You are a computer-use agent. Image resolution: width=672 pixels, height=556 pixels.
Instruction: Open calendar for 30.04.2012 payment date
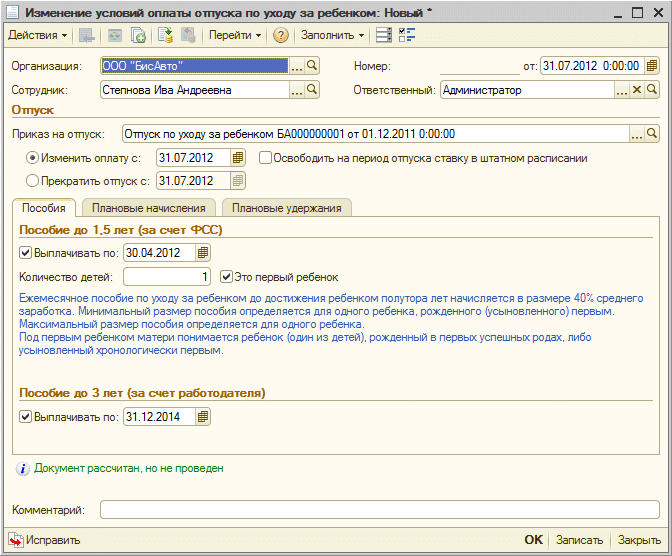pos(203,253)
